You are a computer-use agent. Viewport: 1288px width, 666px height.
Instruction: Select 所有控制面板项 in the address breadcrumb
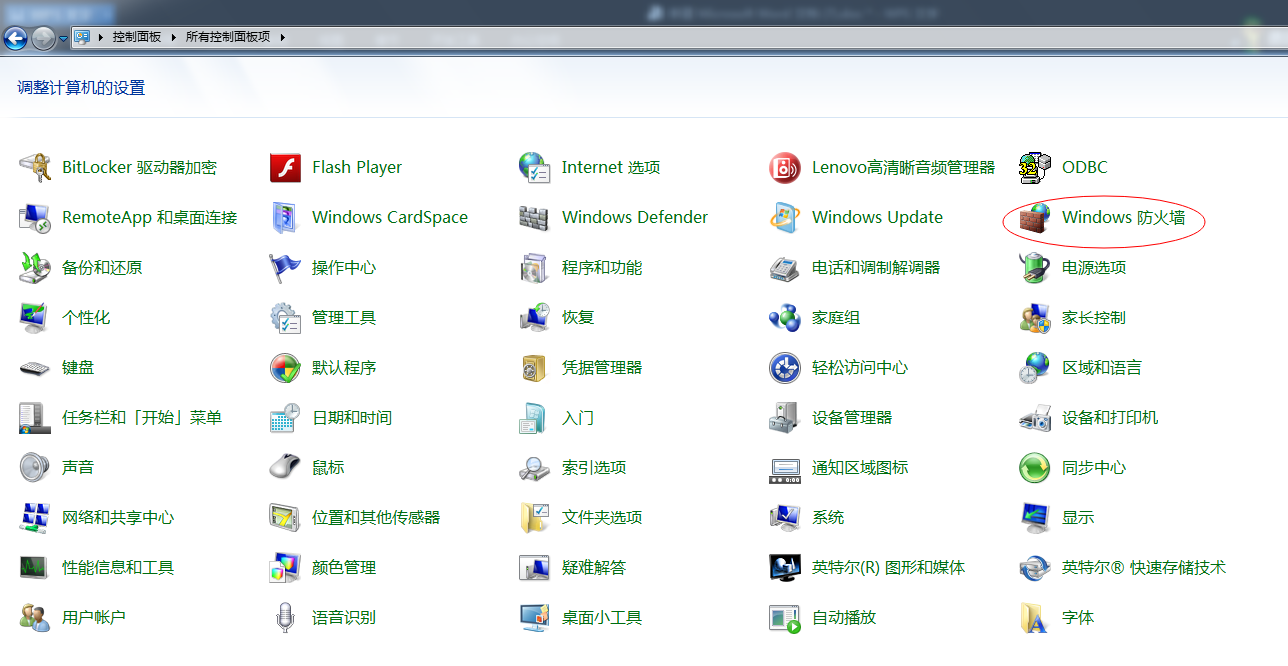228,37
